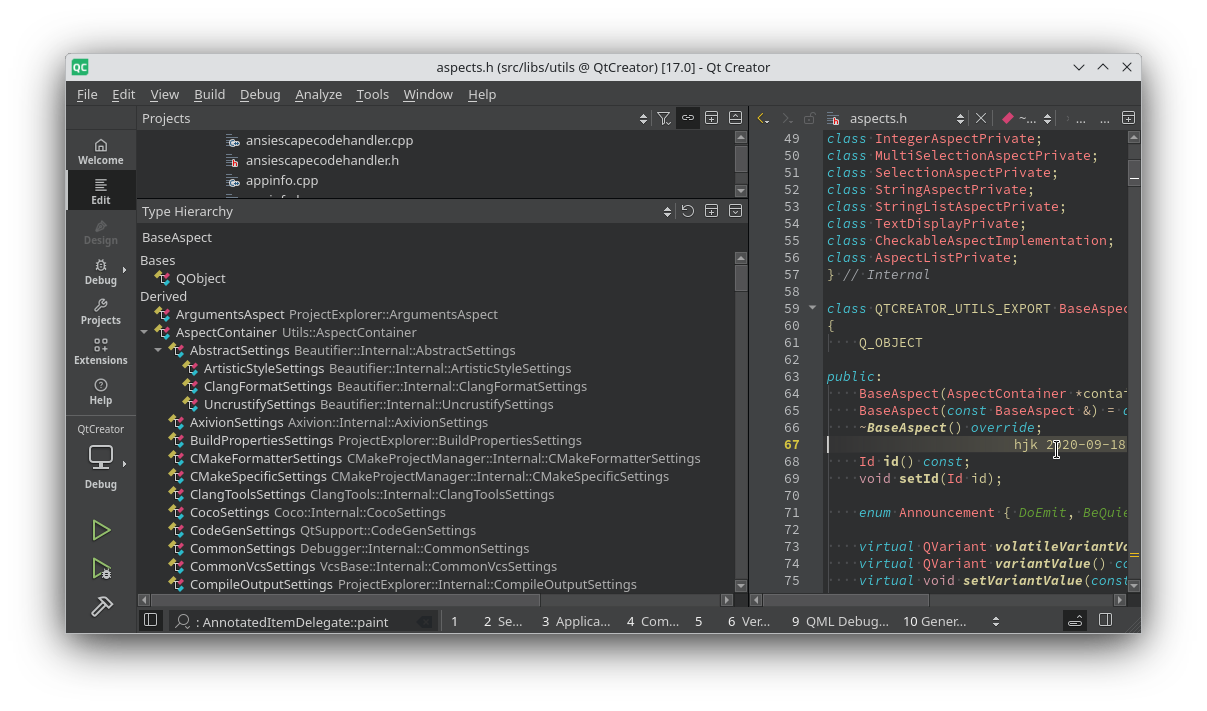Toggle the right sidebar visibility
This screenshot has height=711, width=1207.
tap(1105, 620)
